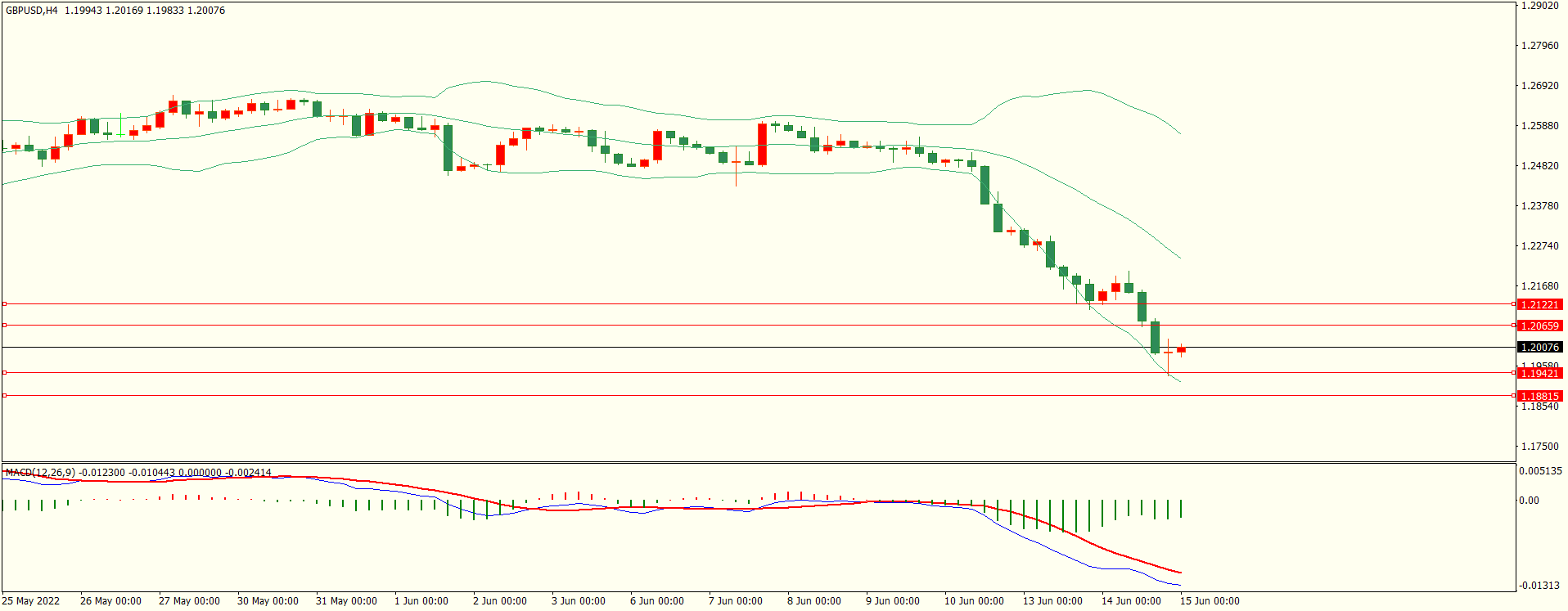The image size is (1568, 611).
Task: Click the 1.18540 price axis value
Action: tap(1539, 407)
